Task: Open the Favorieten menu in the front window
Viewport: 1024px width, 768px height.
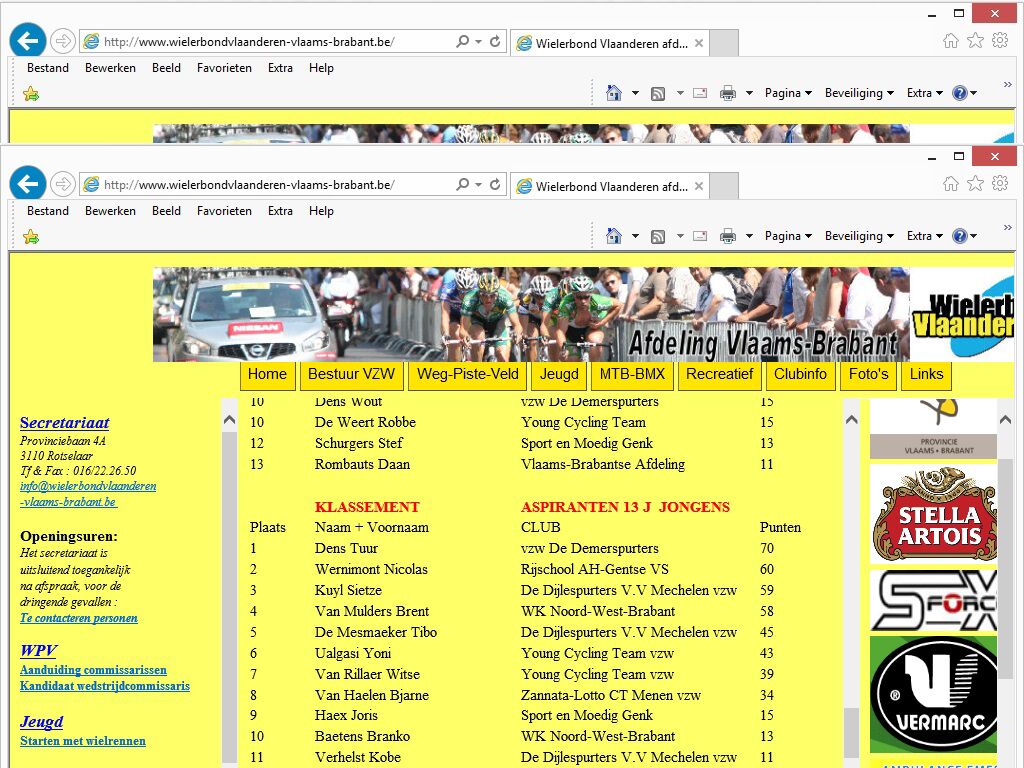Action: [224, 211]
